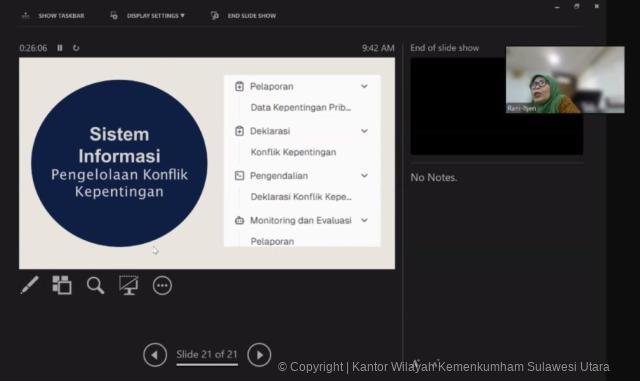Click the presenter webcam thumbnail
Image resolution: width=640 pixels, height=381 pixels.
tap(565, 80)
